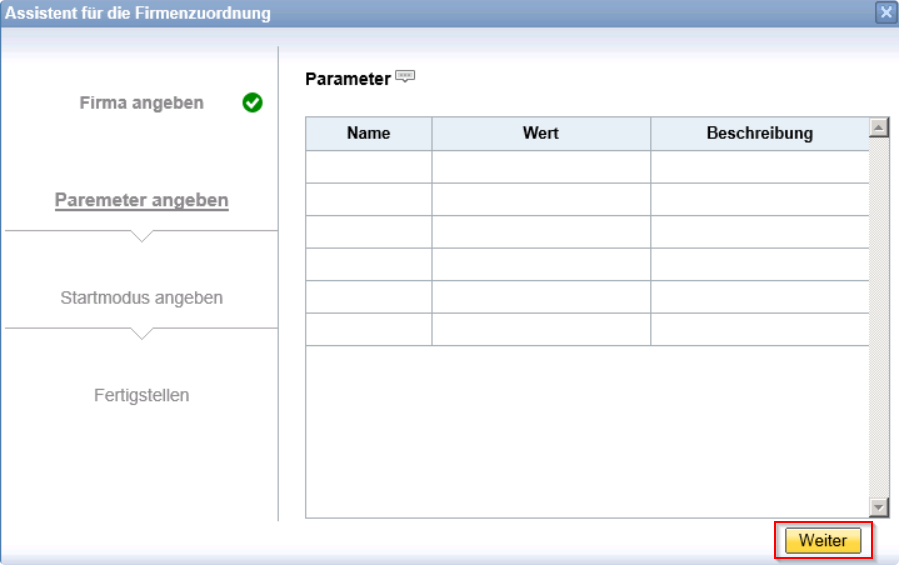Click the Weiter button
The width and height of the screenshot is (899, 565).
(823, 540)
